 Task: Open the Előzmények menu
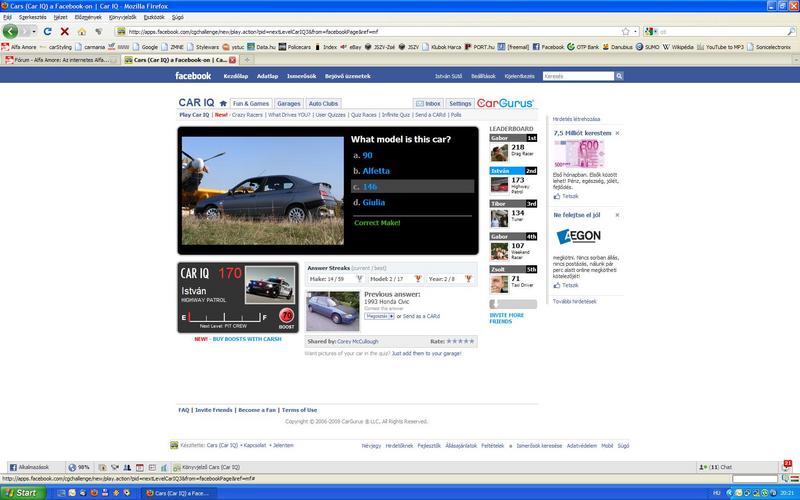(88, 17)
